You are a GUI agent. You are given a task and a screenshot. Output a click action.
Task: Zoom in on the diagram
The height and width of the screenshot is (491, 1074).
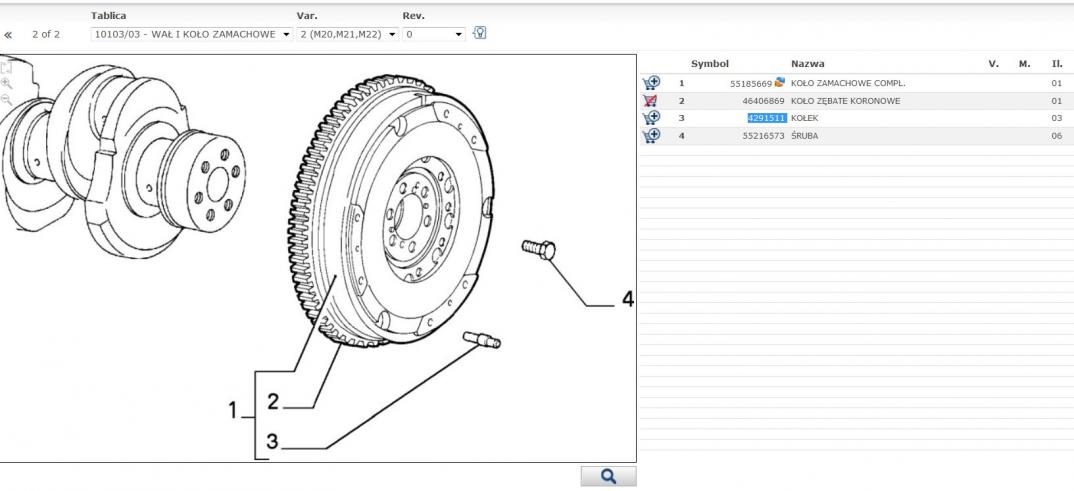pos(6,84)
